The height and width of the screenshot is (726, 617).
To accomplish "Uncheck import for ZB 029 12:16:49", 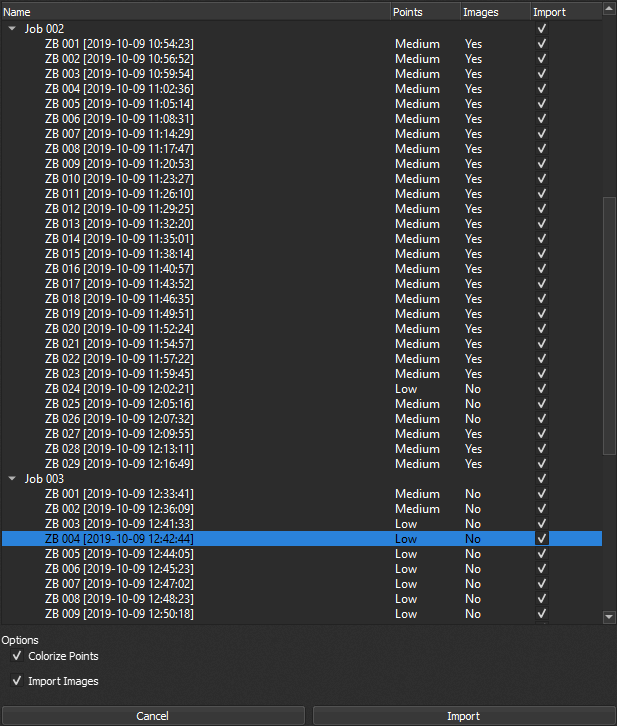I will tap(542, 464).
